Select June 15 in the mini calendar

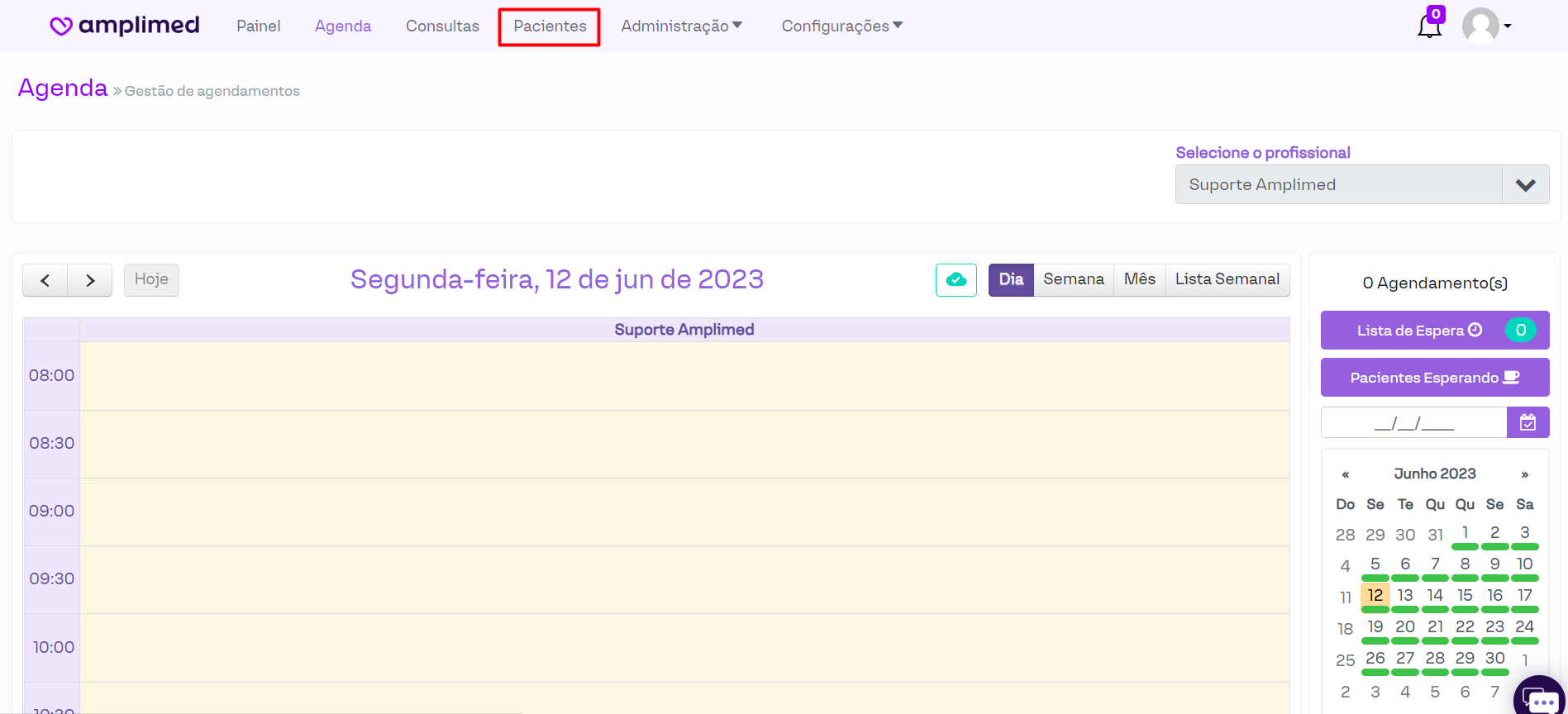coord(1465,596)
